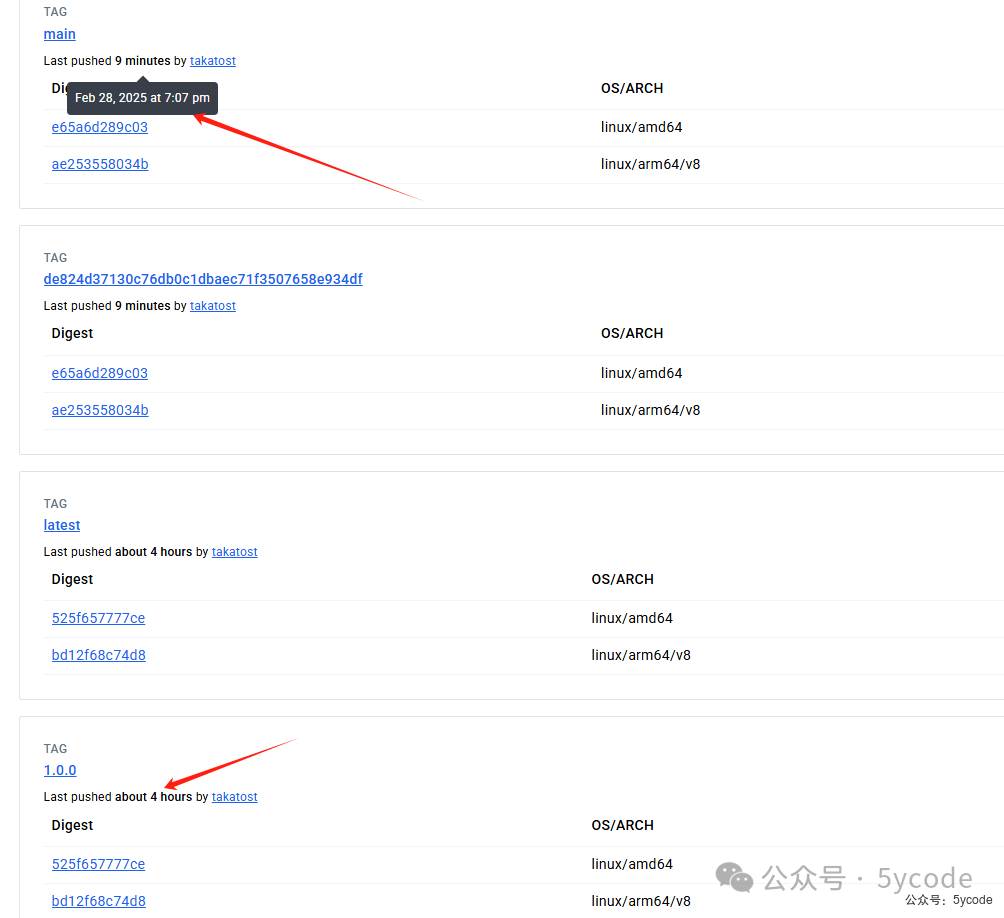
Task: Open digest ae253558034b under main tag
Action: [x=100, y=165]
